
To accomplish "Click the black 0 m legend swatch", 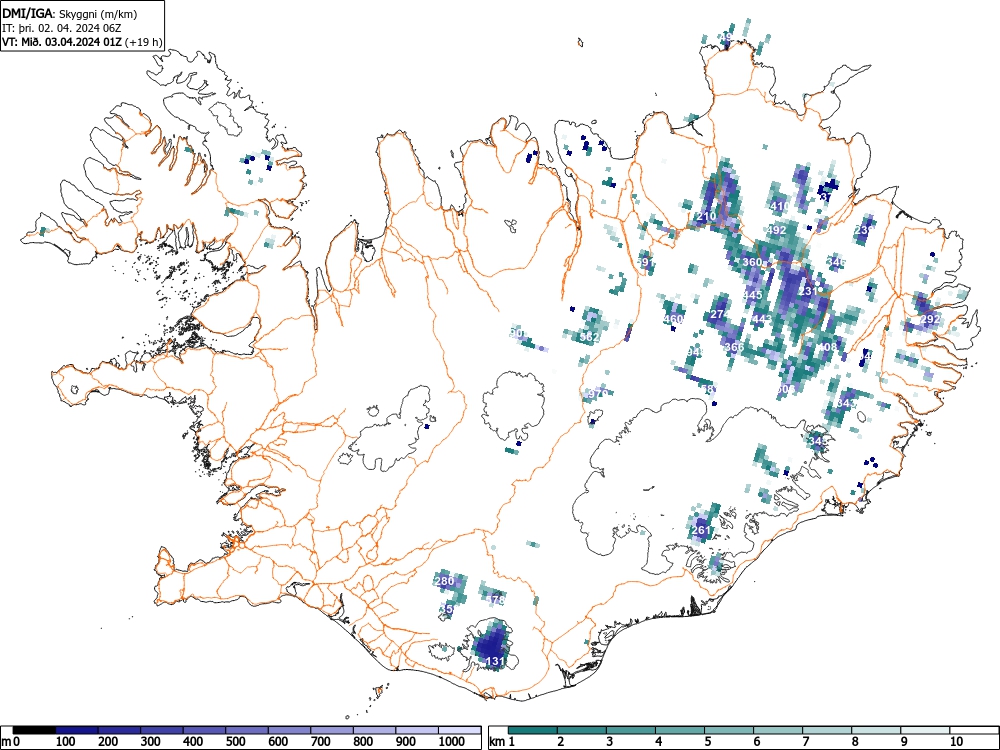I will pos(34,730).
